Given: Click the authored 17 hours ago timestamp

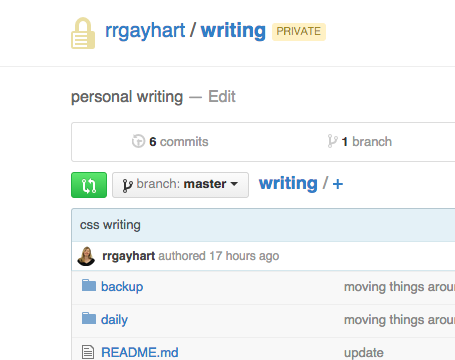Looking at the screenshot, I should (x=219, y=256).
